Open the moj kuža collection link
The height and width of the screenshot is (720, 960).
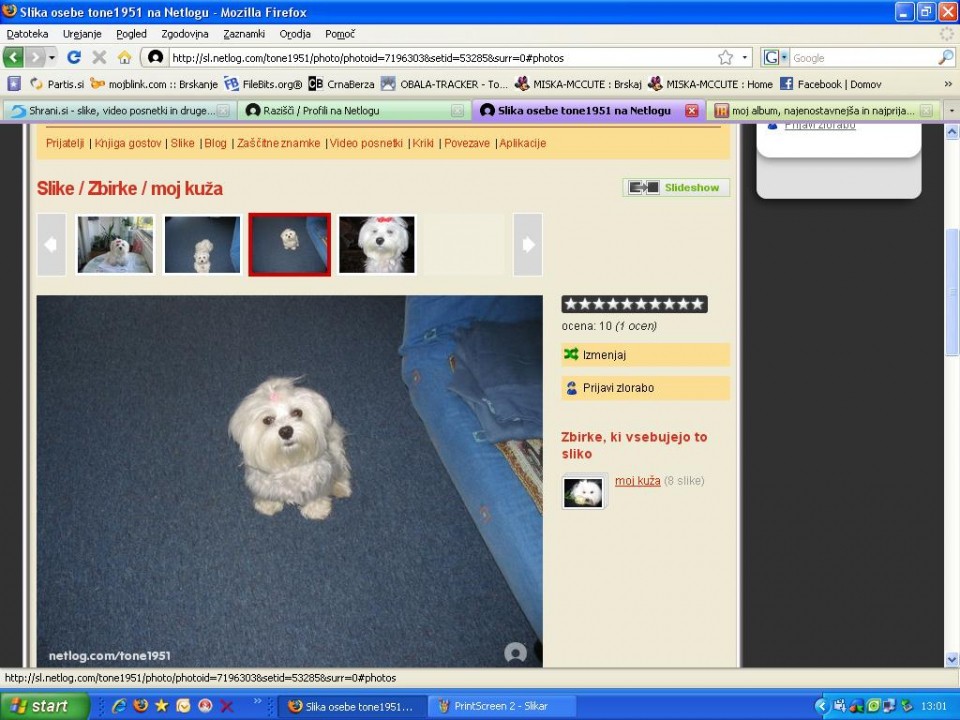pos(637,481)
